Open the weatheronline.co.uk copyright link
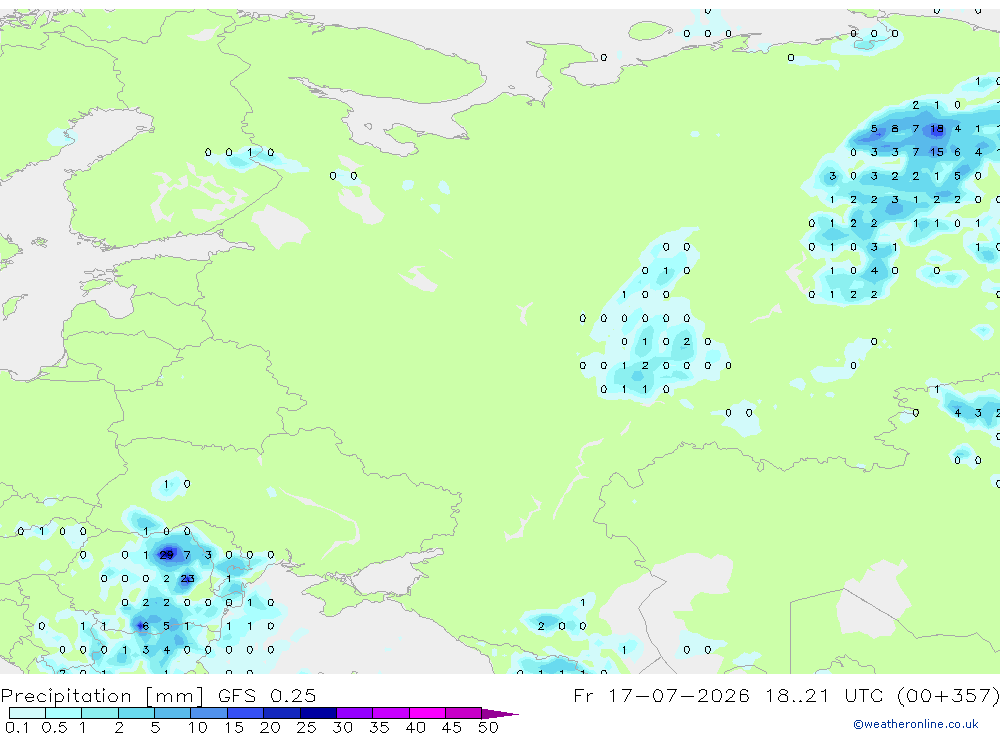The height and width of the screenshot is (733, 1000). (x=915, y=724)
